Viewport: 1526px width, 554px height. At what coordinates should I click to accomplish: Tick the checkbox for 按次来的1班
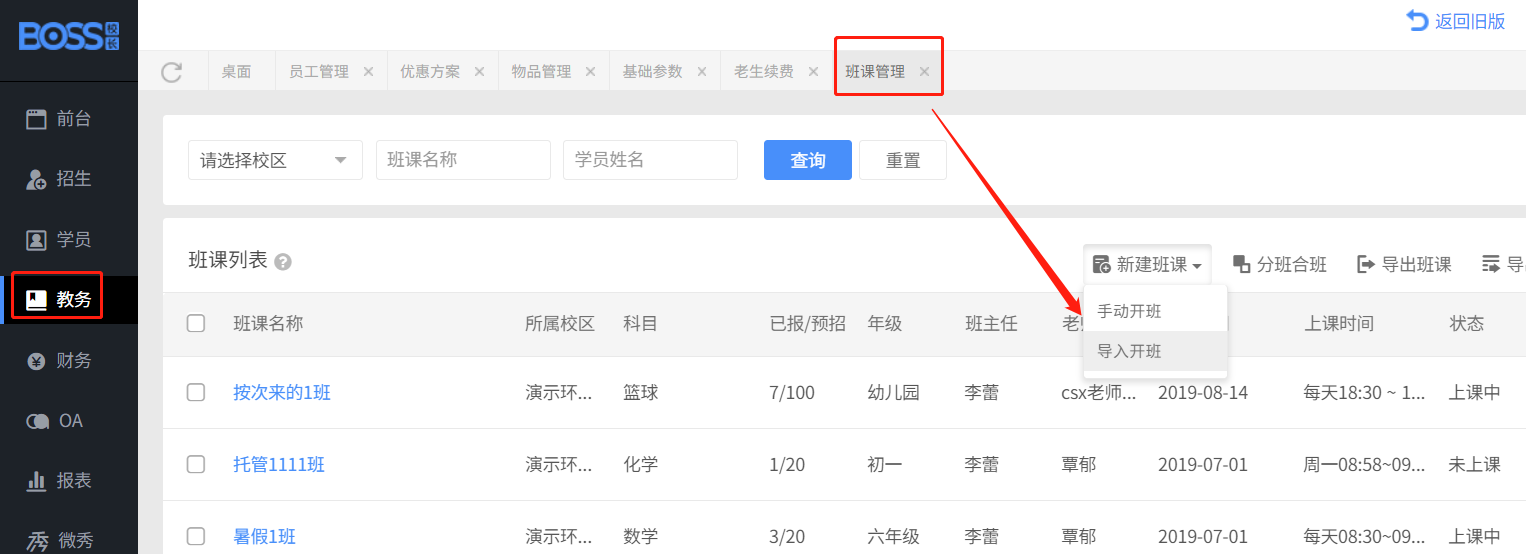(196, 392)
